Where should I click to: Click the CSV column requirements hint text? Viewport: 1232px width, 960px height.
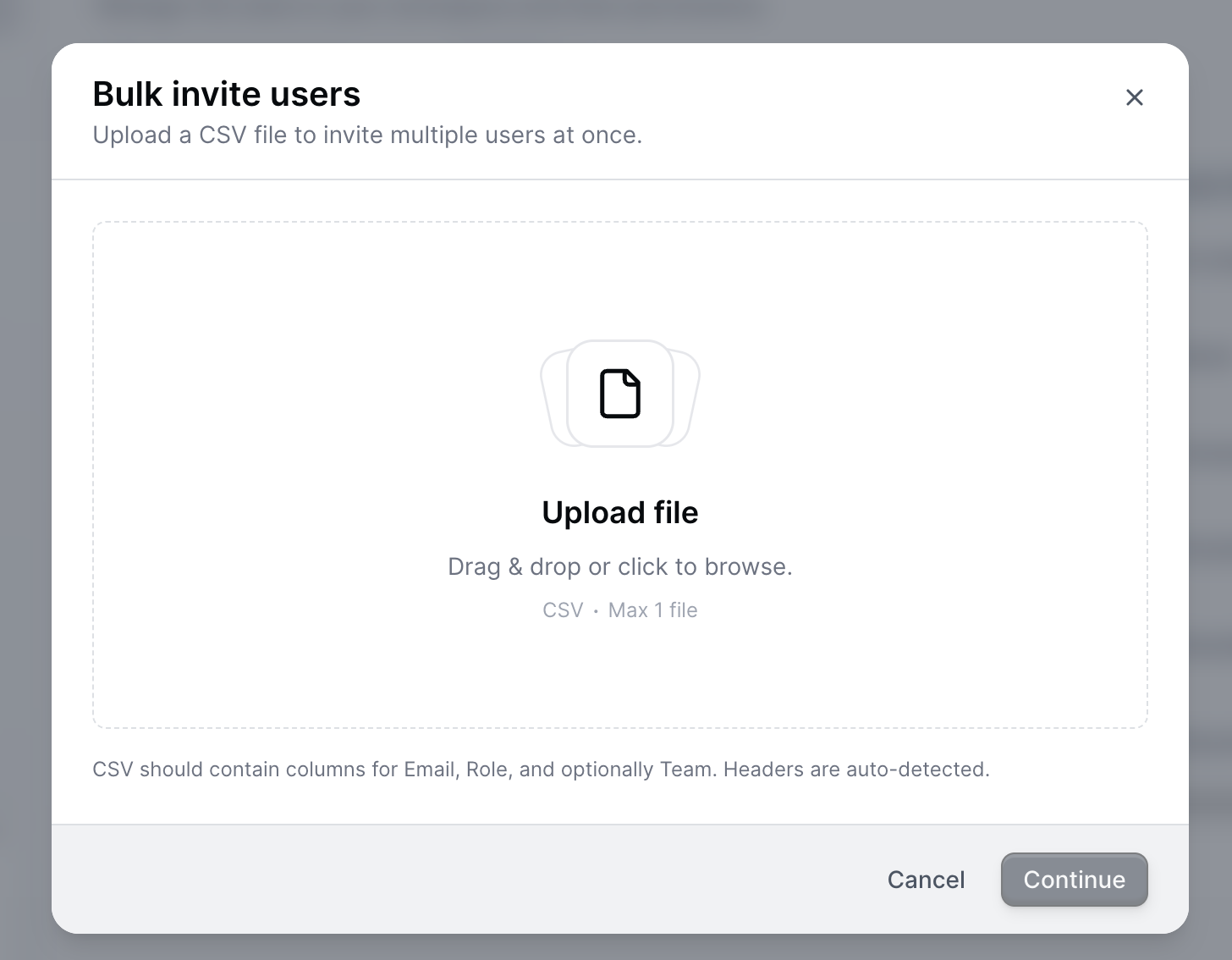point(542,769)
